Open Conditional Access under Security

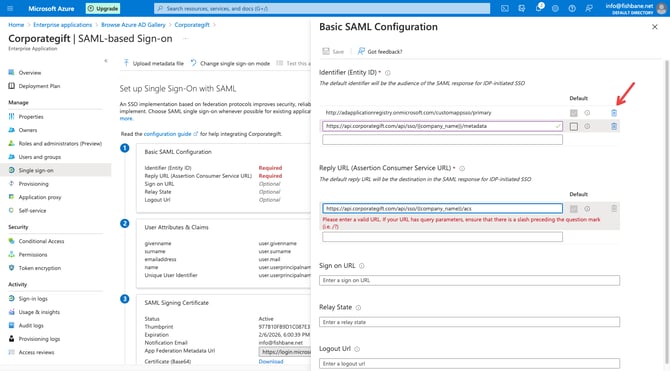41,241
